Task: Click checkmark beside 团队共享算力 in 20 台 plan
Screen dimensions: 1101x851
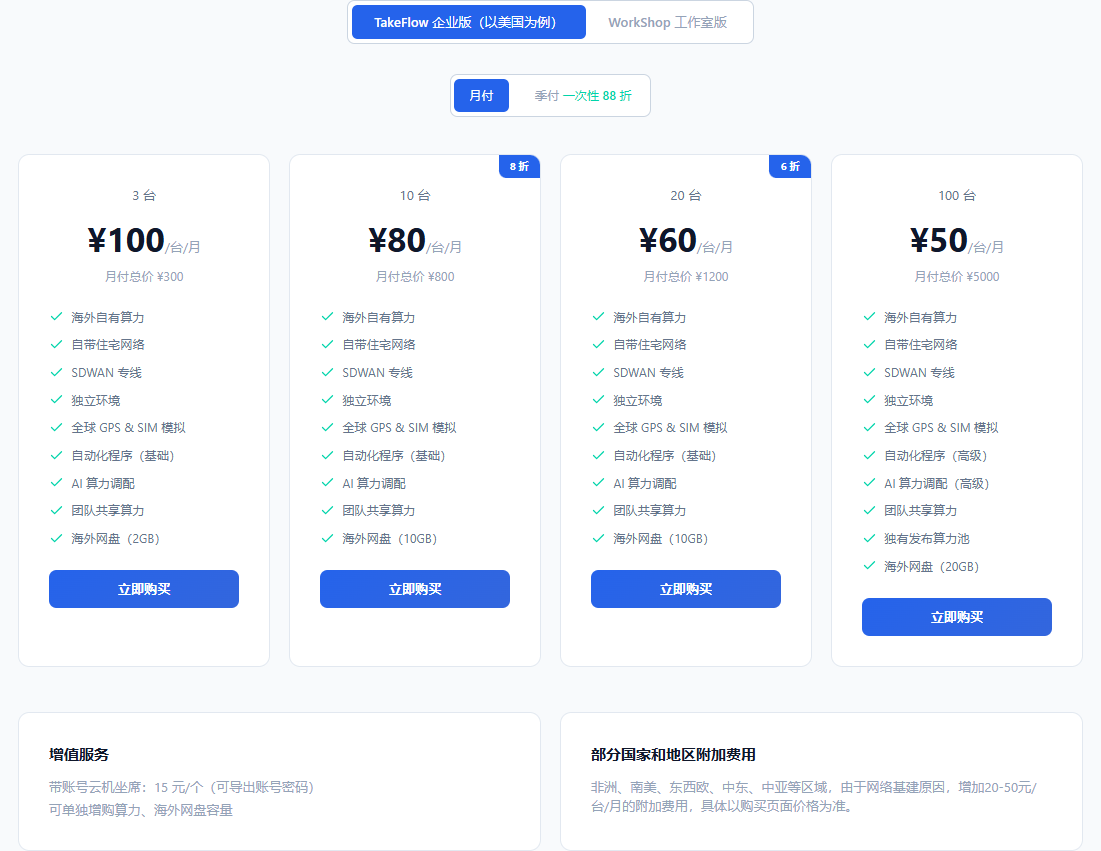Action: click(x=598, y=510)
